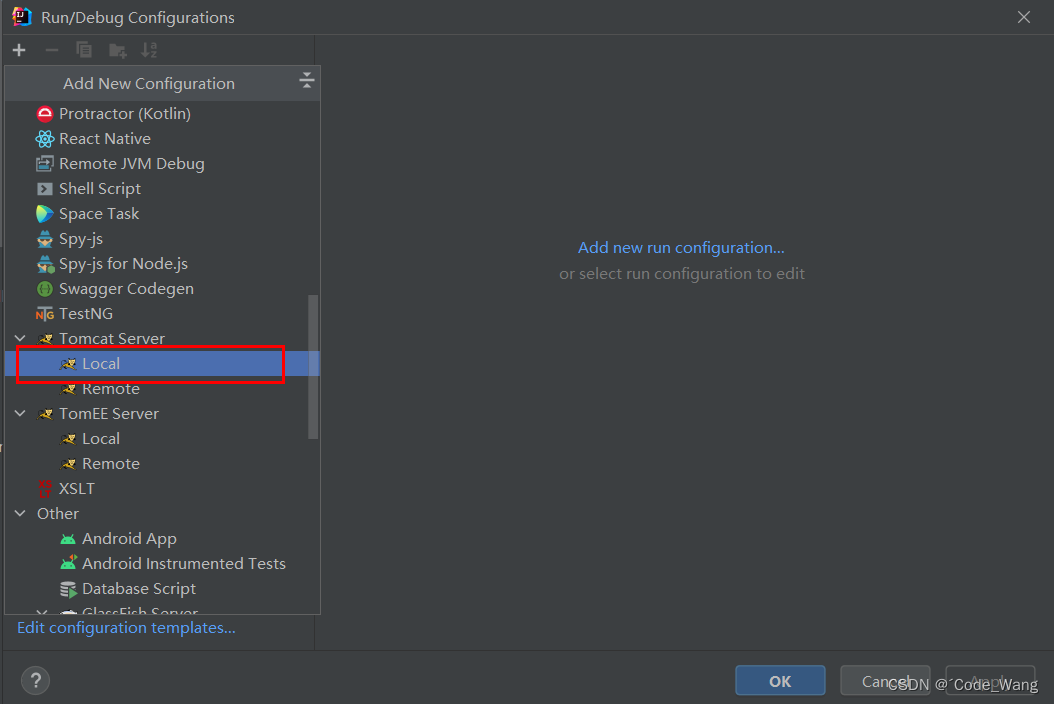Select Protractor (Kotlin) entry
1054x704 pixels.
pyautogui.click(x=162, y=114)
